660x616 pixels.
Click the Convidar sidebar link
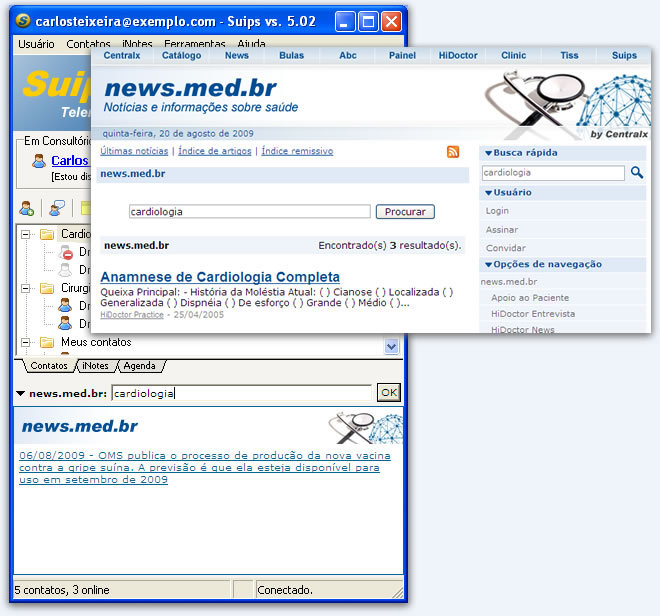[x=506, y=248]
